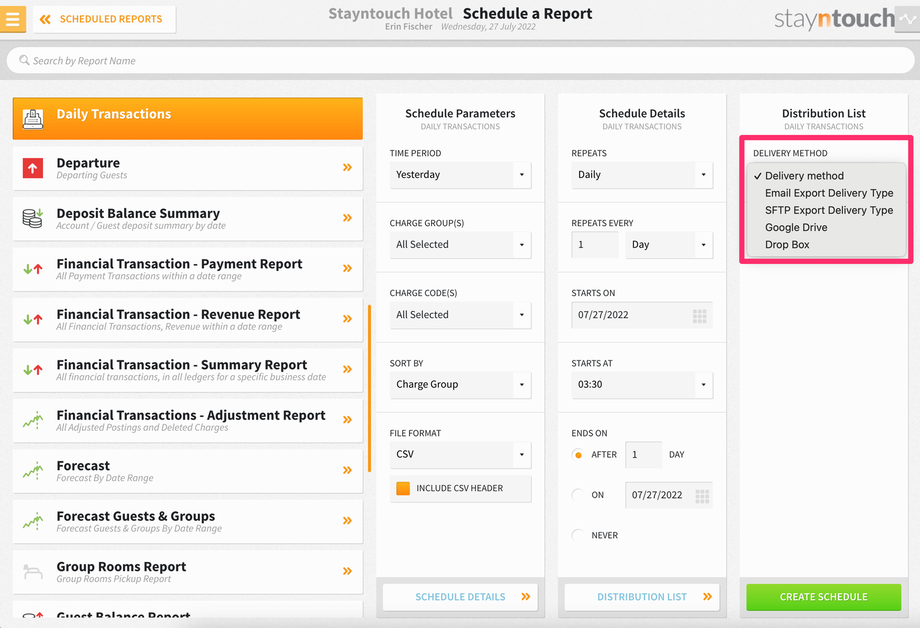Click the Deposit Balance Summary row chevron
Viewport: 920px width, 628px height.
pos(347,218)
